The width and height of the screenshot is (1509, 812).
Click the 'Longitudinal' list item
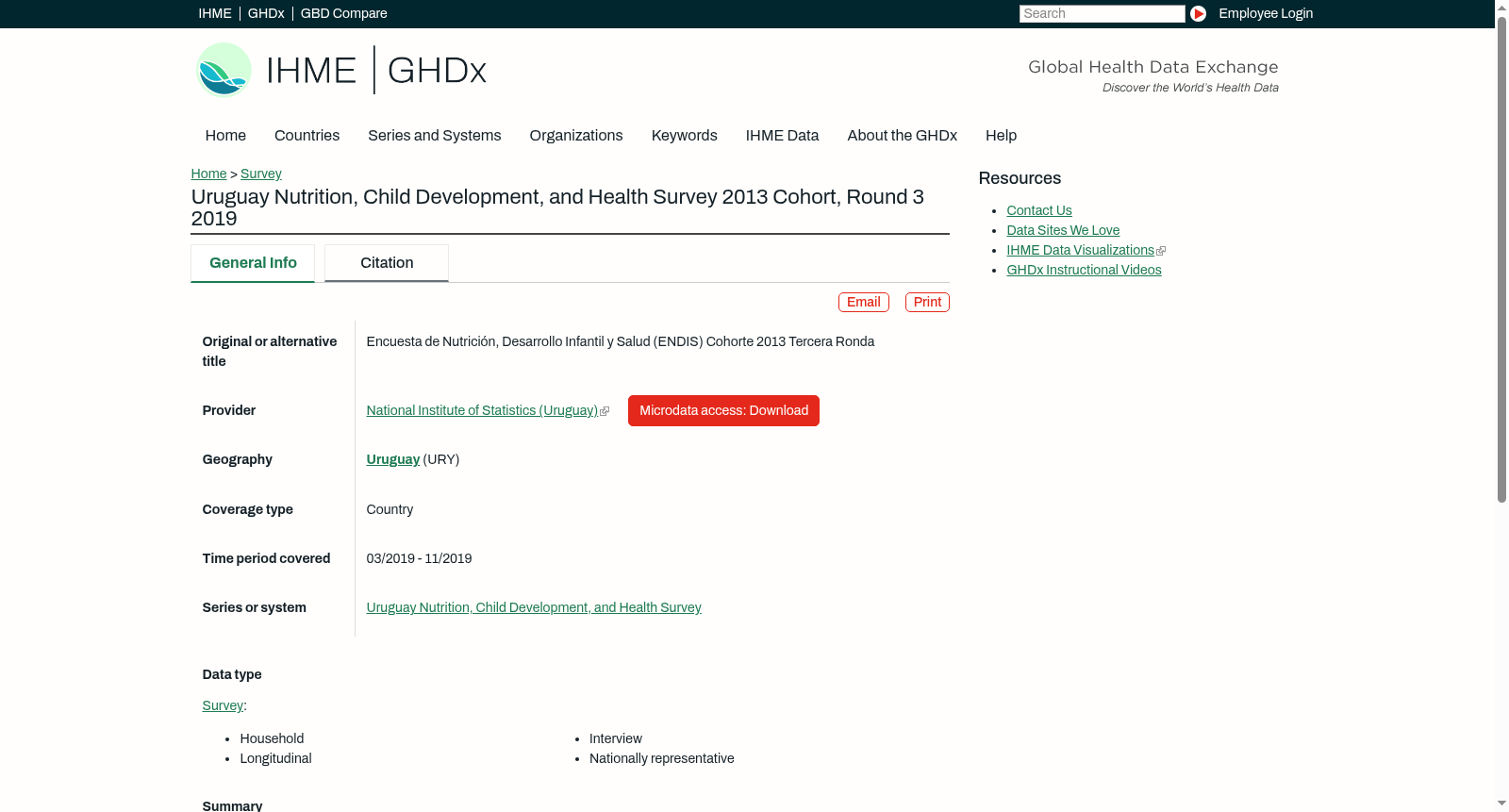pos(275,758)
